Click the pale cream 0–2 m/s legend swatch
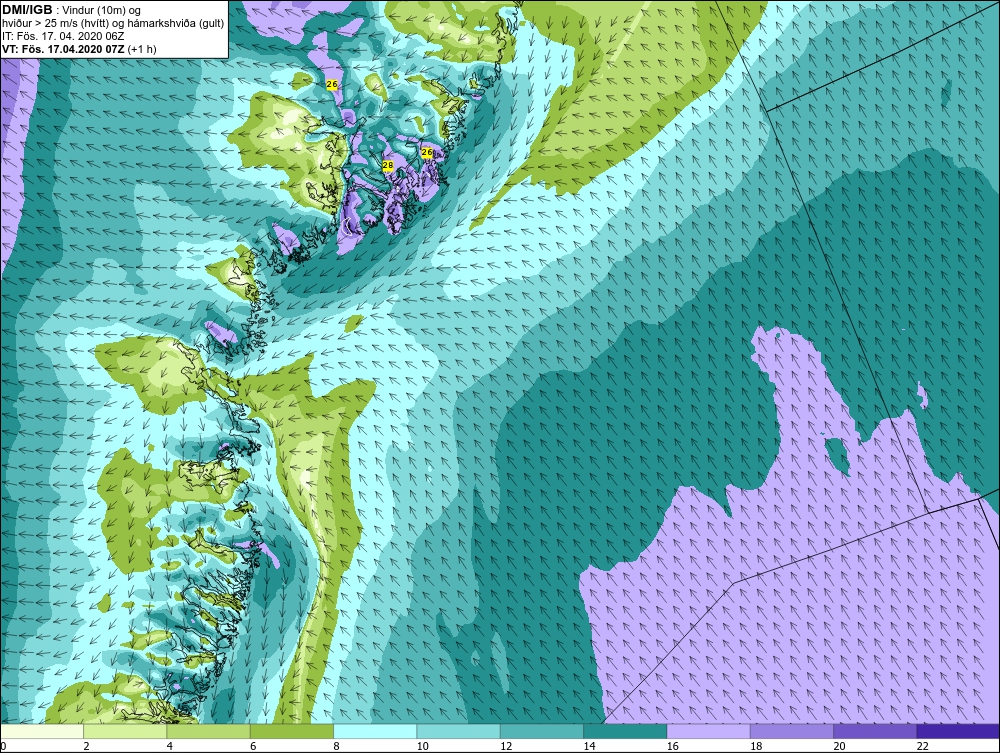This screenshot has height=753, width=1000. (x=42, y=731)
